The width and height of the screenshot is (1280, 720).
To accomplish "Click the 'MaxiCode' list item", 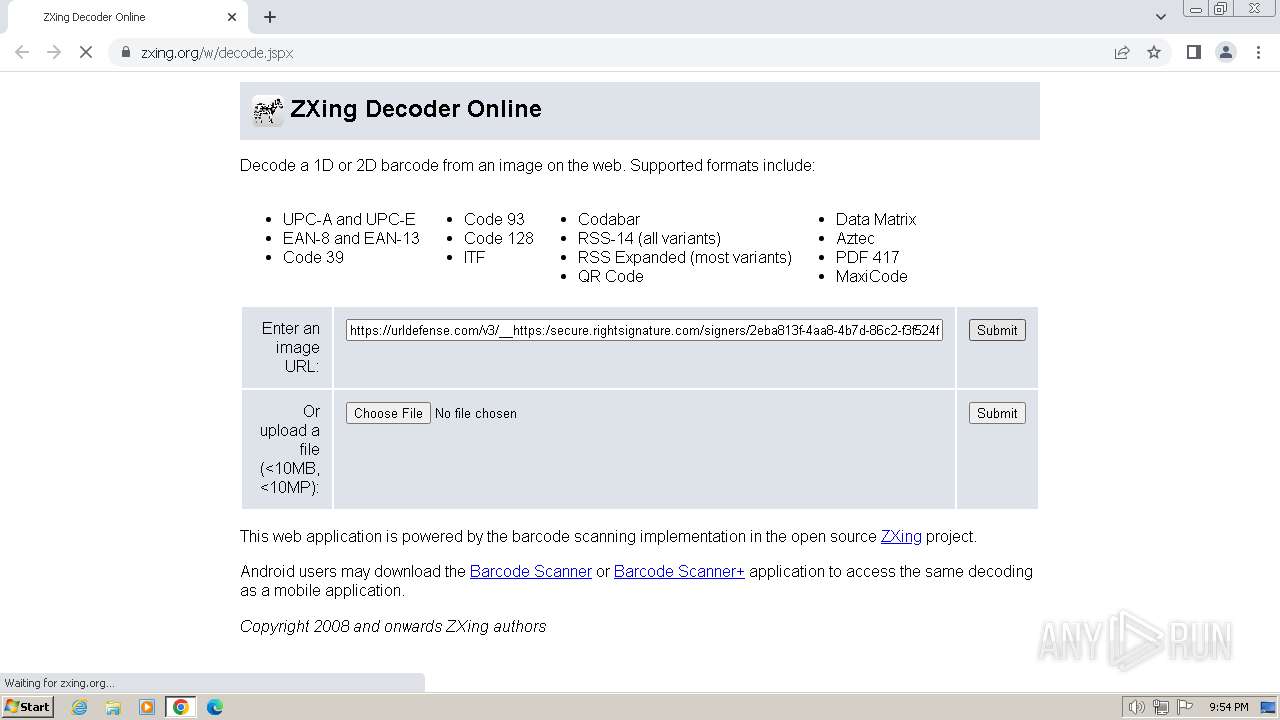I will (x=872, y=276).
